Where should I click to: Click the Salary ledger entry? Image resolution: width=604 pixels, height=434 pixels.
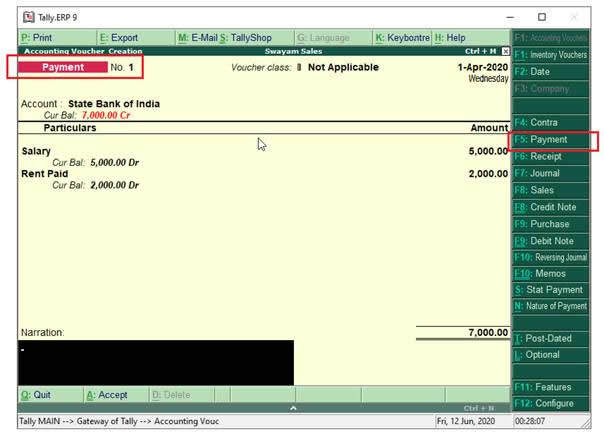point(36,151)
